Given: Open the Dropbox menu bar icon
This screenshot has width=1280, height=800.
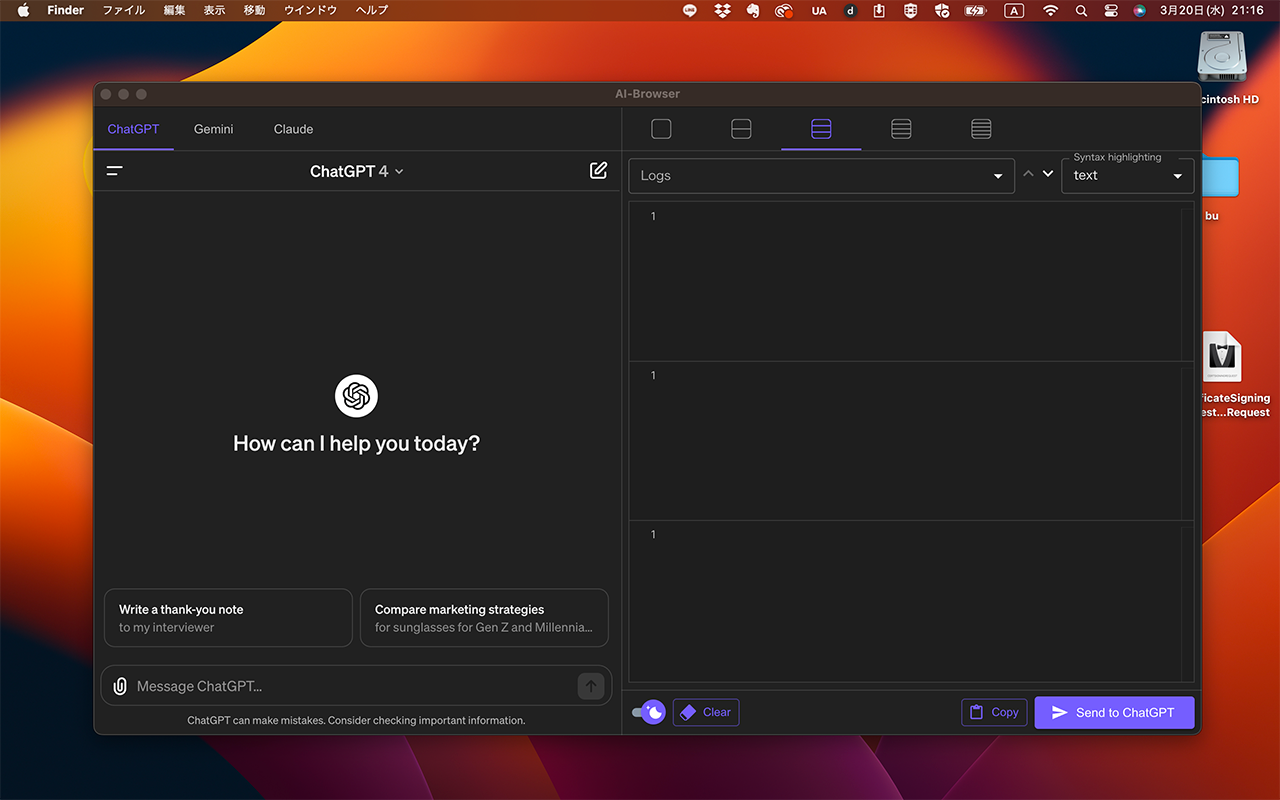Looking at the screenshot, I should (722, 10).
